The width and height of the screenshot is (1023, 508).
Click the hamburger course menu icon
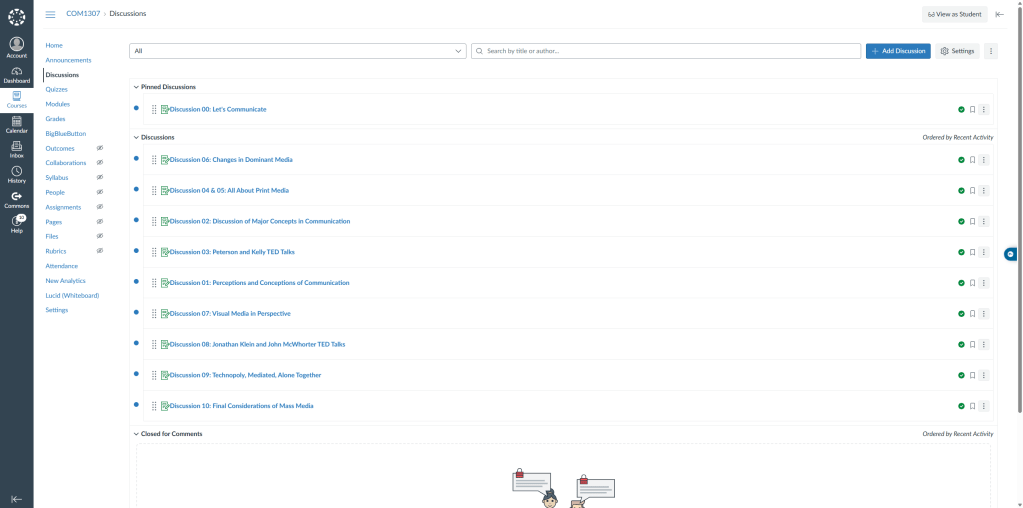[x=51, y=14]
